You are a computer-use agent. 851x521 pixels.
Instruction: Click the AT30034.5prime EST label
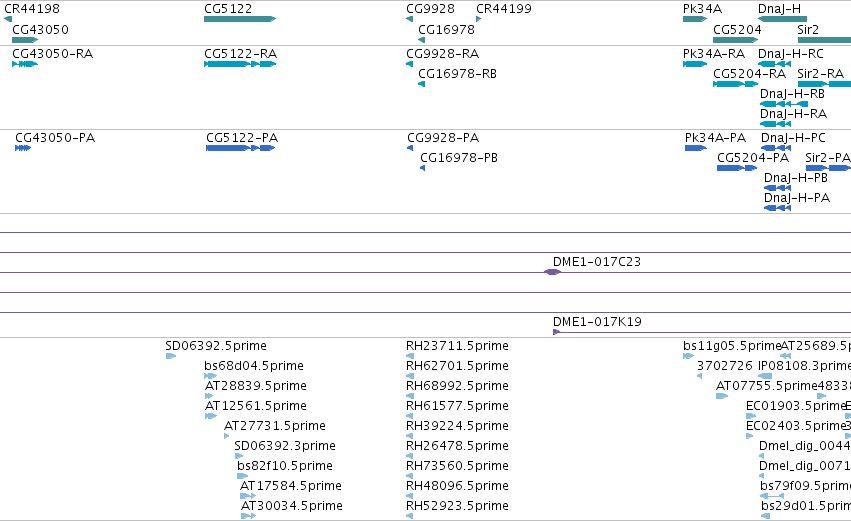point(292,507)
